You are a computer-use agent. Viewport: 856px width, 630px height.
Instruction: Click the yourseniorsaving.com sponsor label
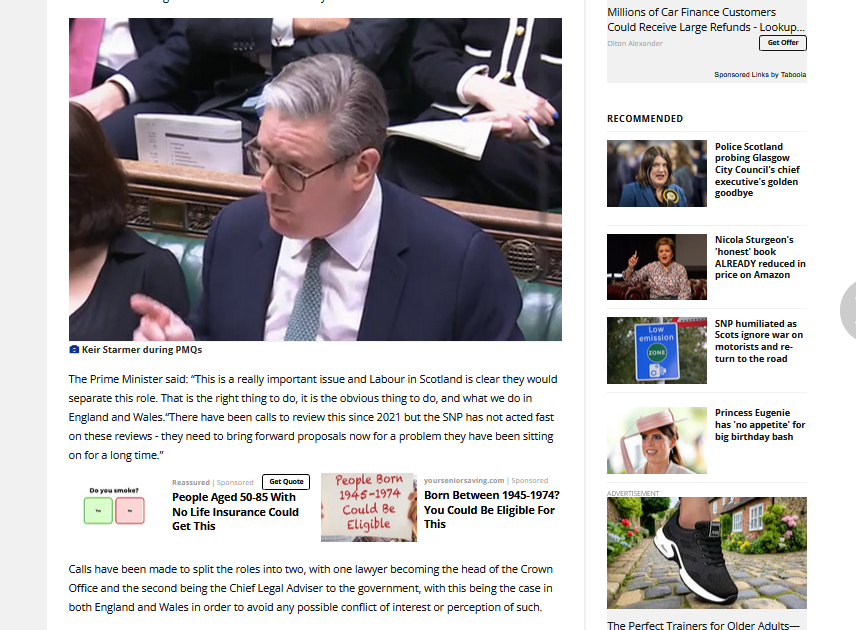[x=464, y=480]
